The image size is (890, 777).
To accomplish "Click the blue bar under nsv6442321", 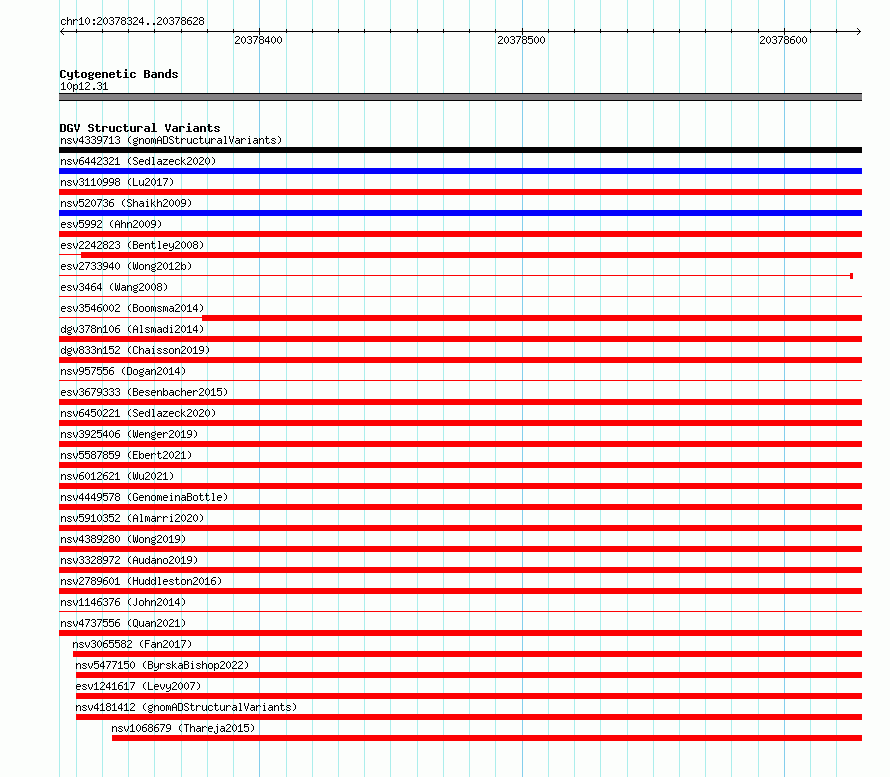I will coord(460,171).
